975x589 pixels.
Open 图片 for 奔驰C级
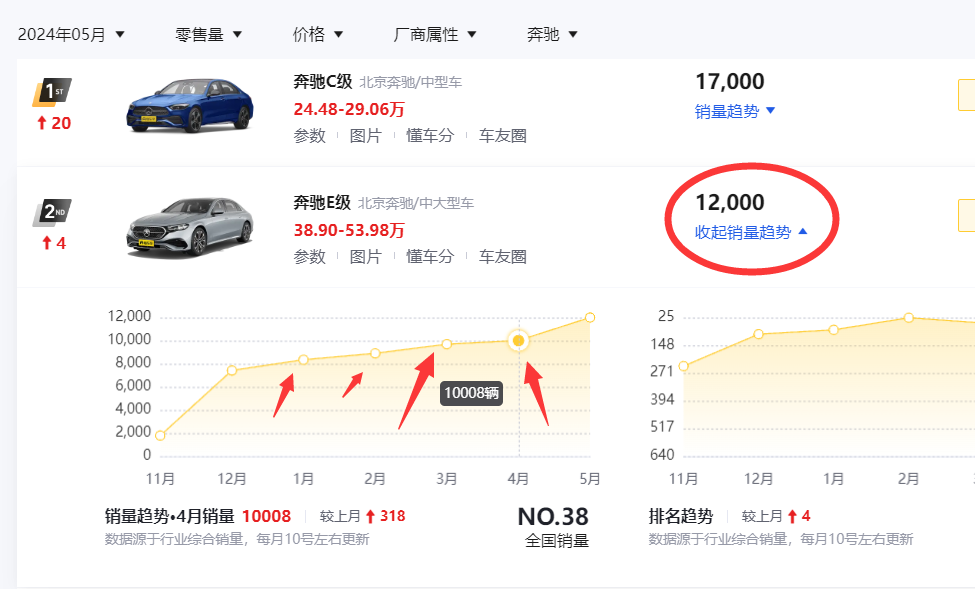click(366, 136)
